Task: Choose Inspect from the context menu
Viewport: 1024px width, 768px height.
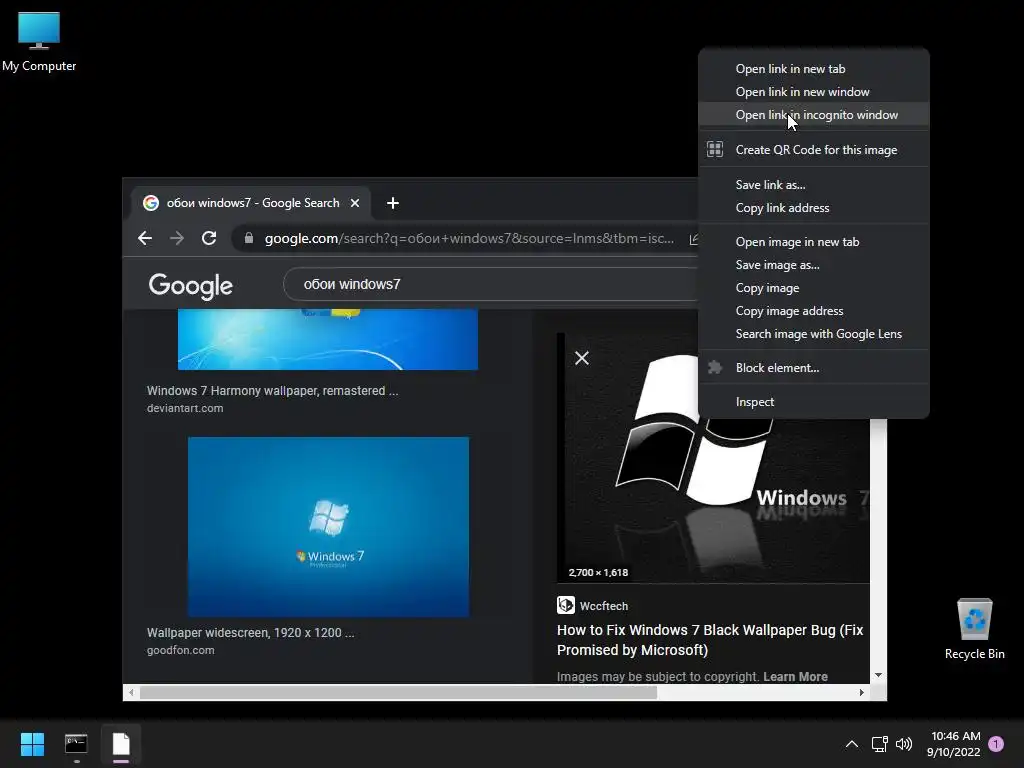Action: pos(814,402)
